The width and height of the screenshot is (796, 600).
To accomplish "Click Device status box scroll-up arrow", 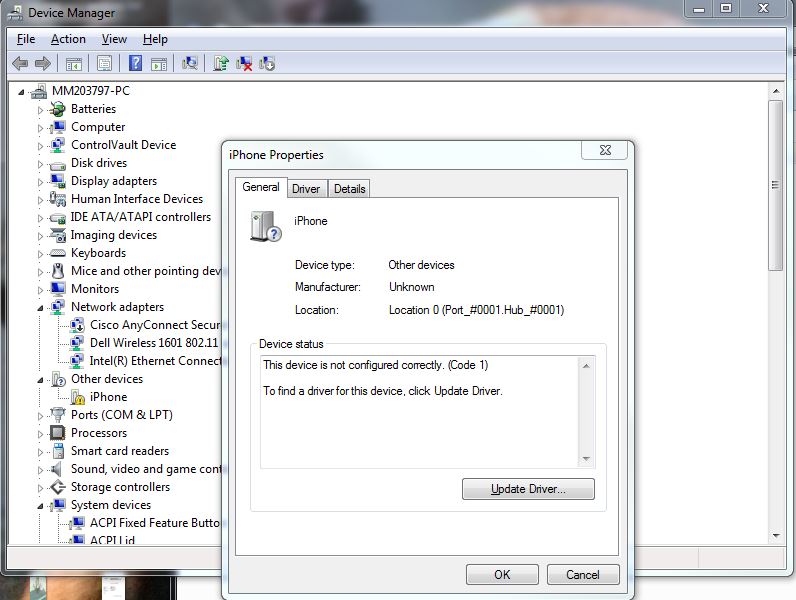I will coord(586,366).
